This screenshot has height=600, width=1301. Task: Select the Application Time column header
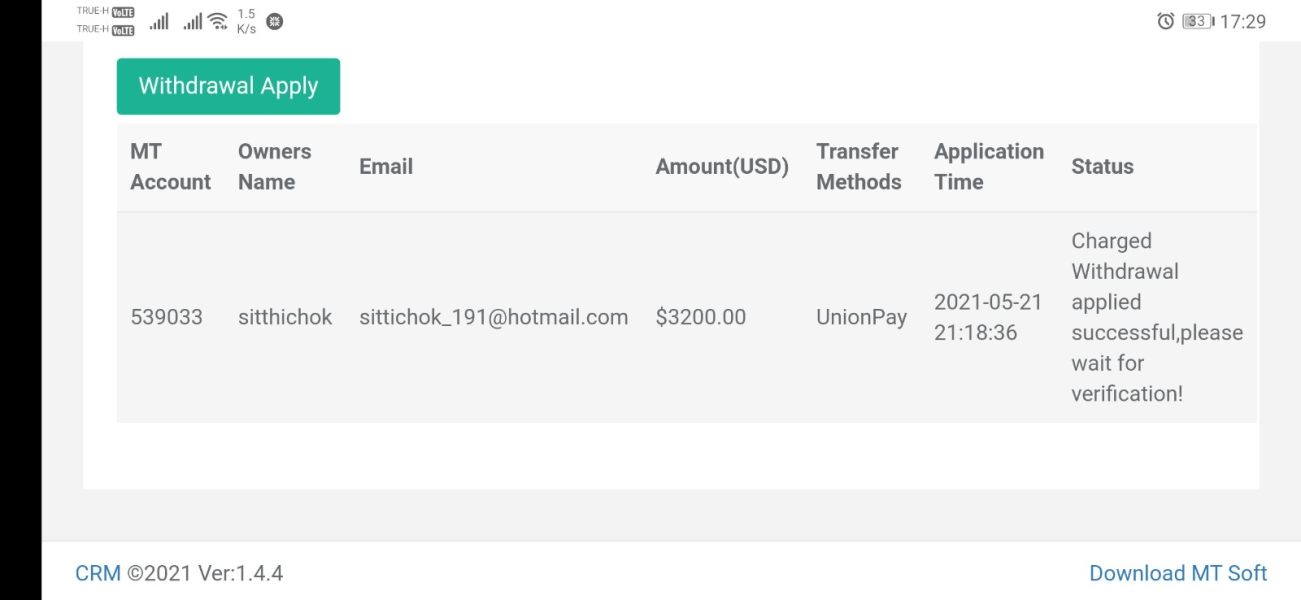(x=988, y=167)
